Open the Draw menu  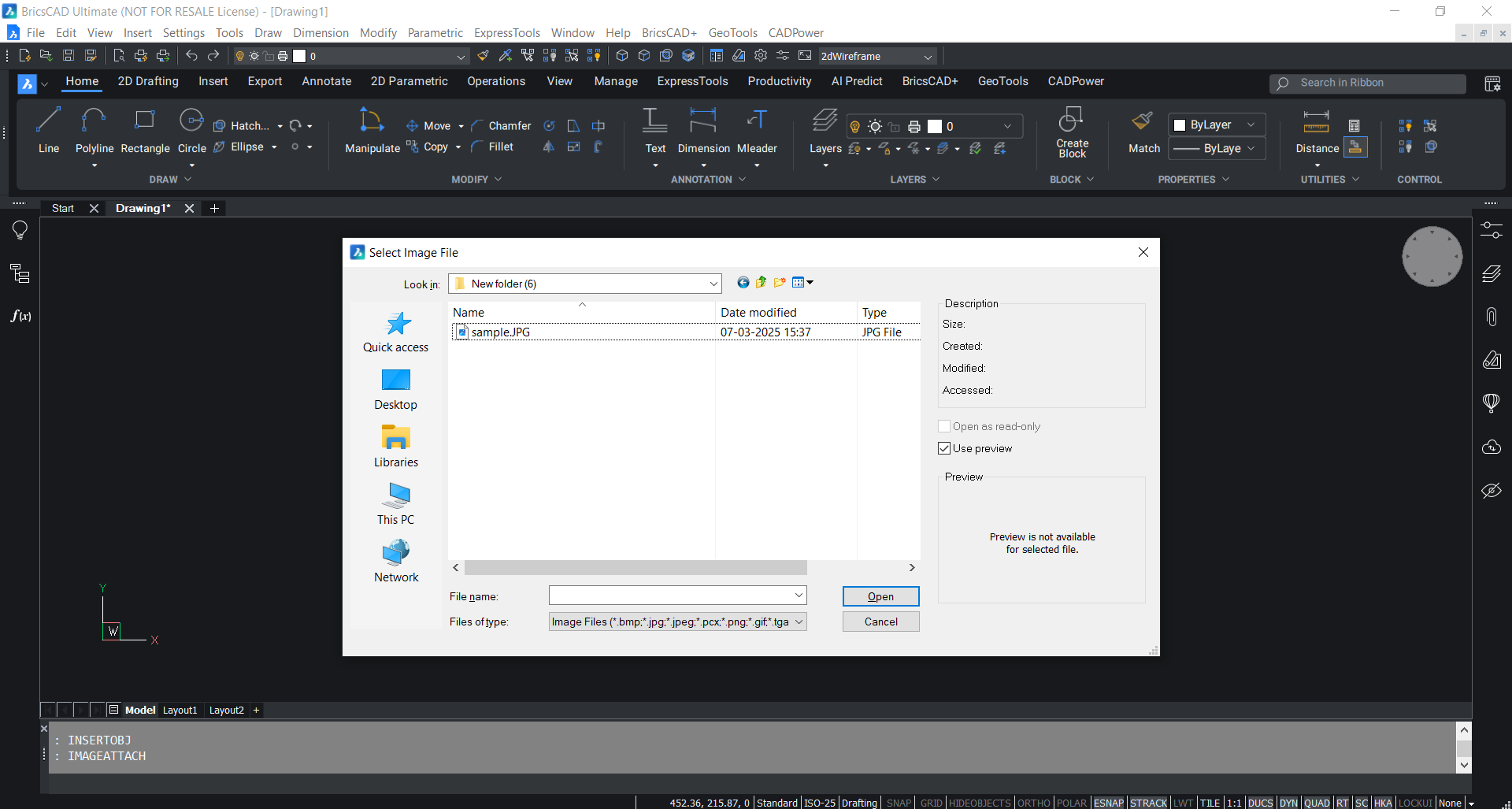pos(267,32)
